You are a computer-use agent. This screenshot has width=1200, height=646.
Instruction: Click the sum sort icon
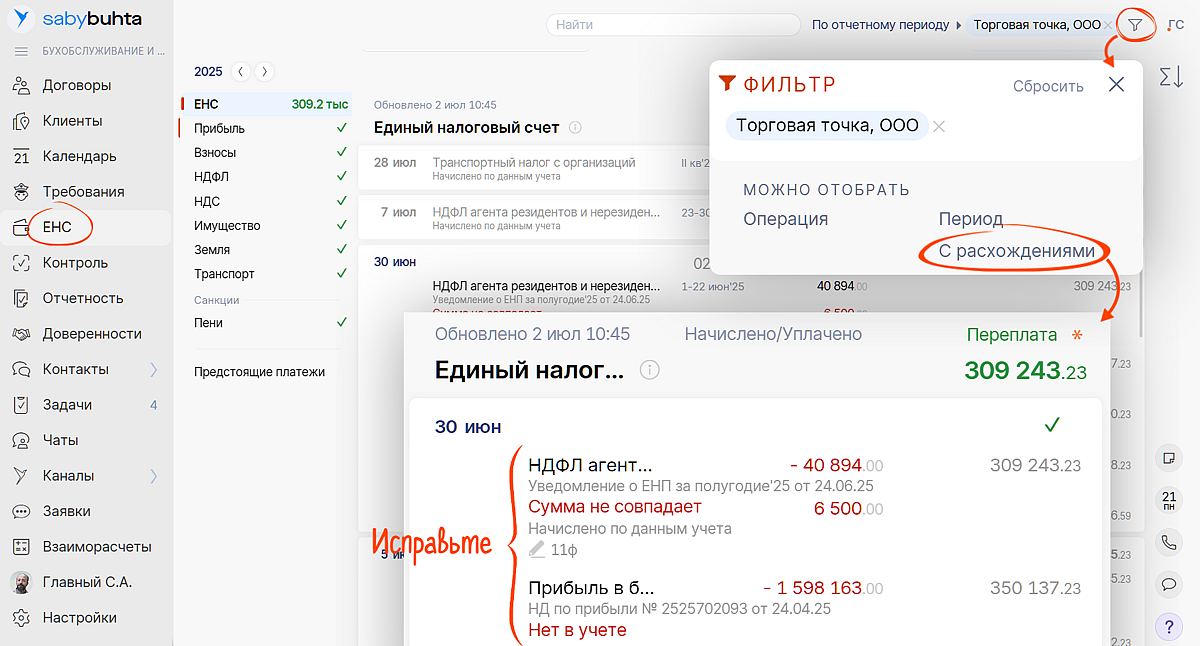pos(1170,77)
